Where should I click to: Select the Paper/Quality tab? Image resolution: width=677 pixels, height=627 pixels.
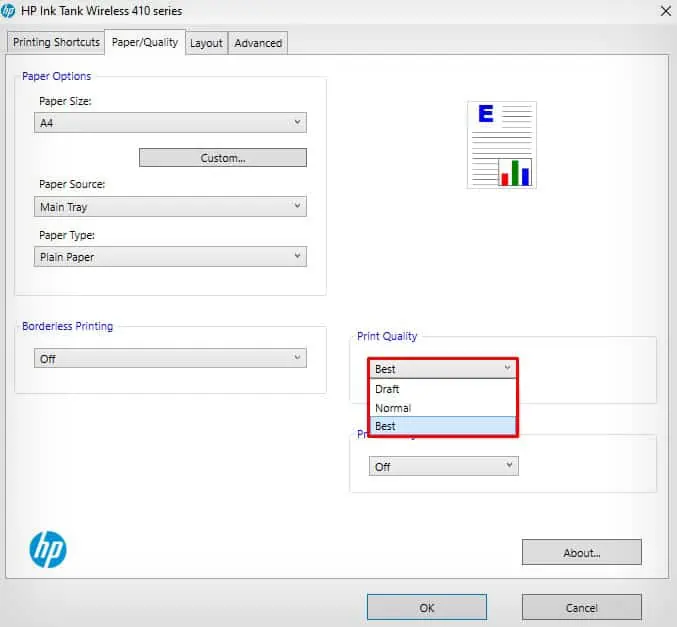point(145,42)
